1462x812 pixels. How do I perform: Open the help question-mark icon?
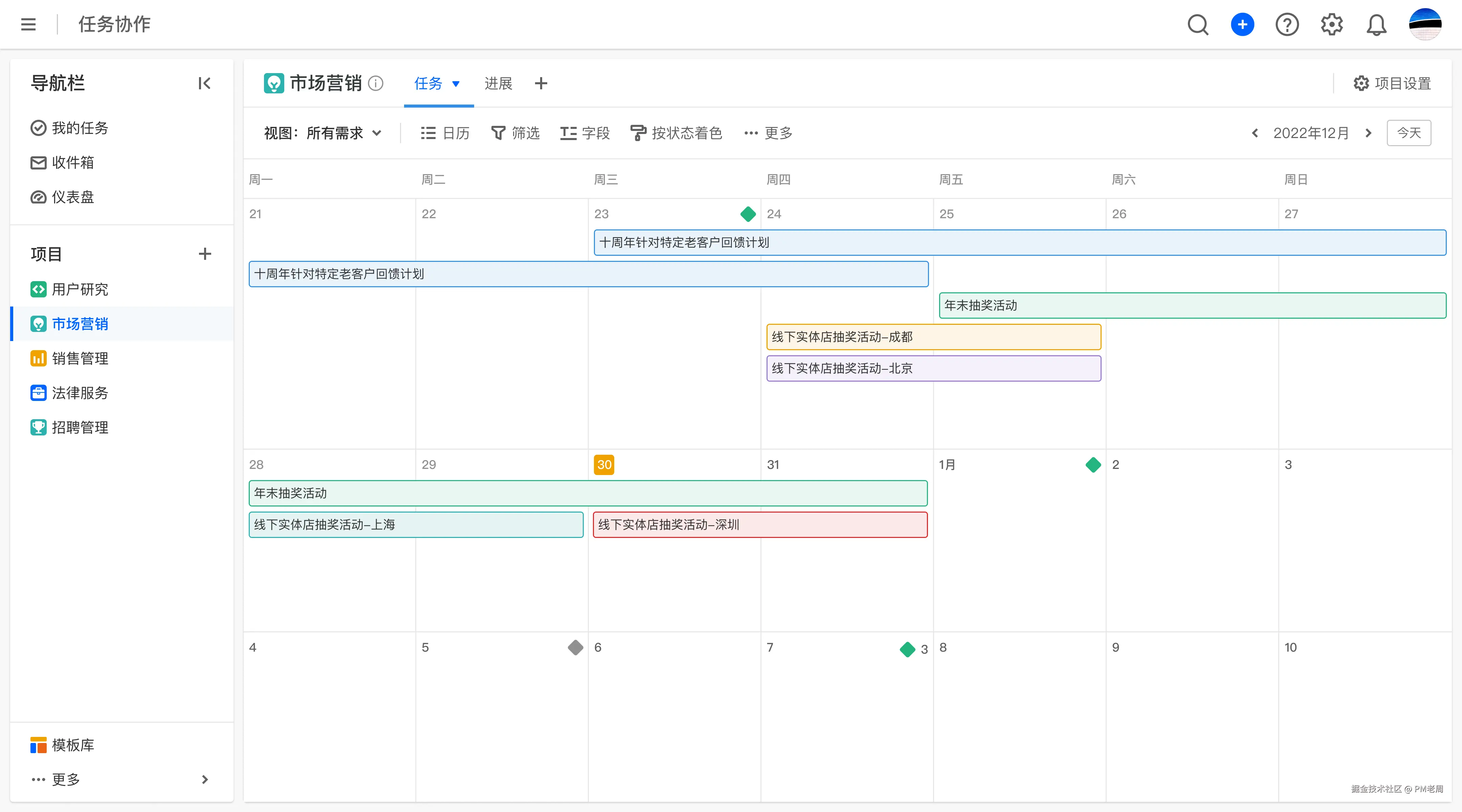1287,24
